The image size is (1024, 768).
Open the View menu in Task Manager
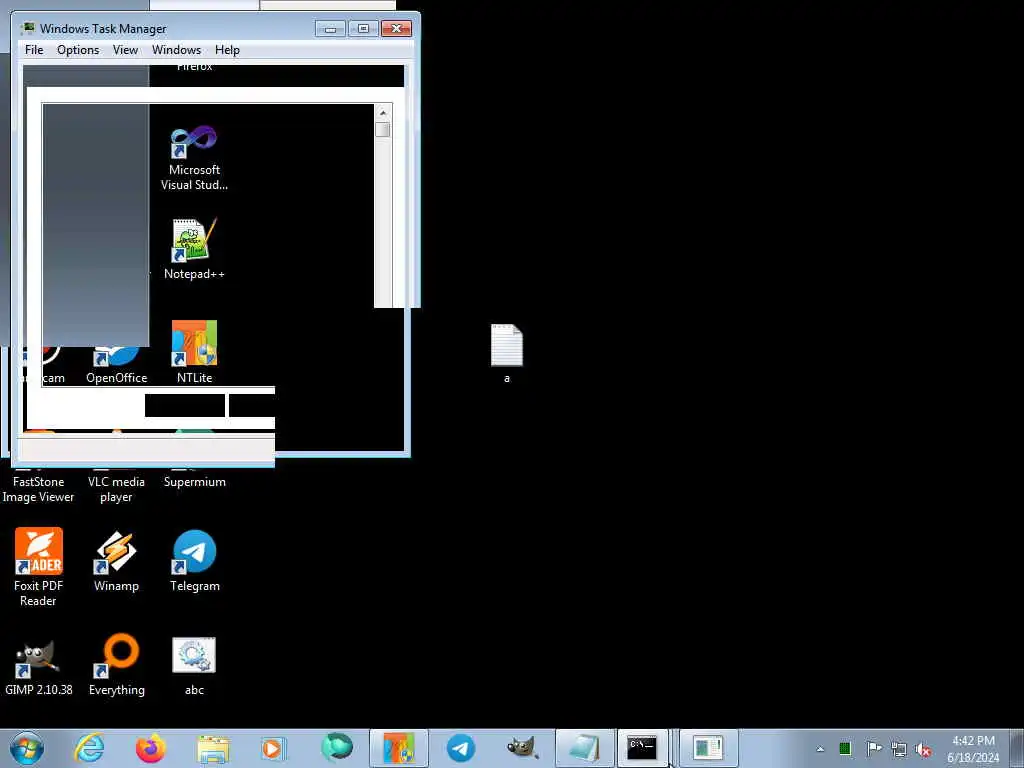pos(125,50)
